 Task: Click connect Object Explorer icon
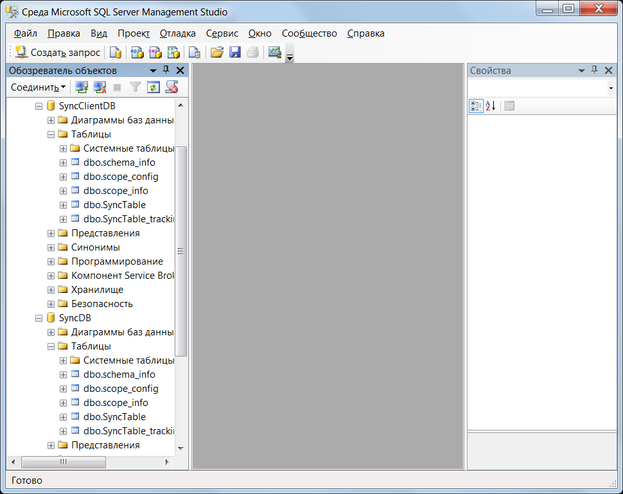[x=82, y=88]
